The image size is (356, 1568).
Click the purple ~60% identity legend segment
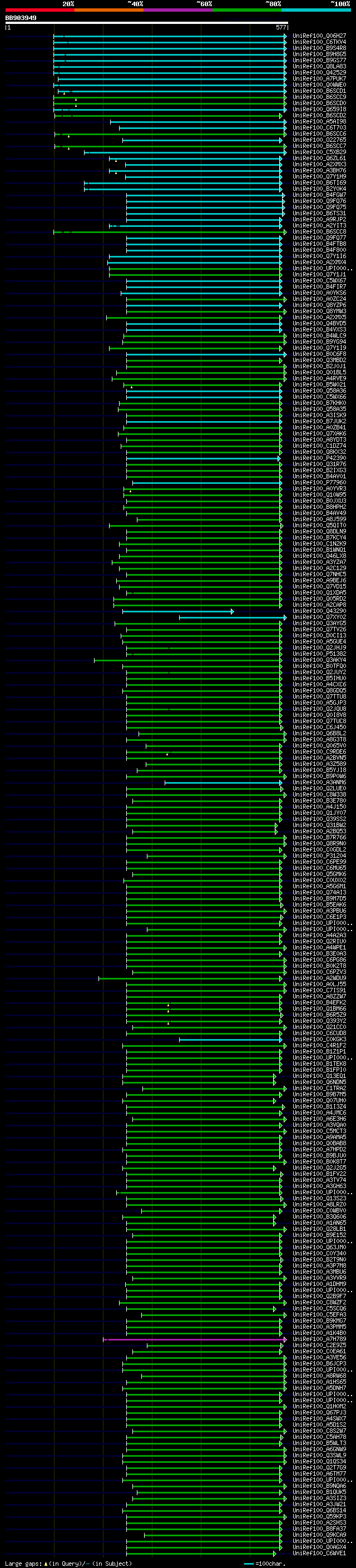coord(179,10)
